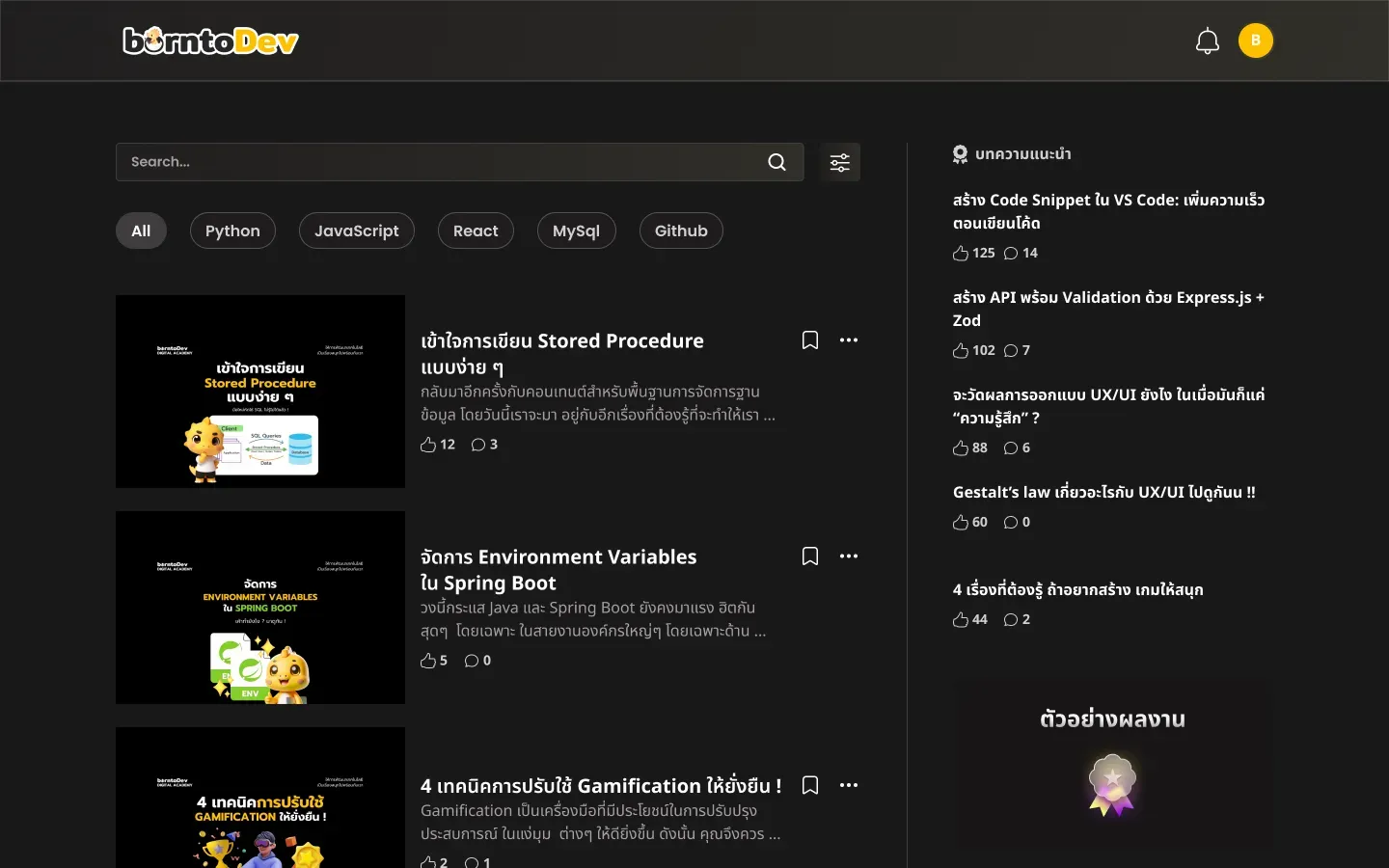Open the Express.js + Zod recommended article
This screenshot has width=1389, height=868.
click(x=1107, y=309)
